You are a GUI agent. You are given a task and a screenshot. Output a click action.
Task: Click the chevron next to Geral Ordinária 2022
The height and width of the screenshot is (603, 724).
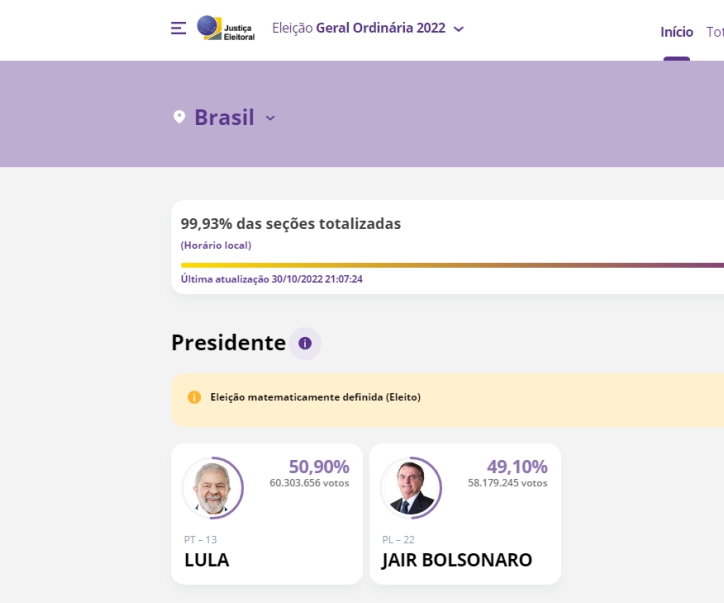[459, 29]
